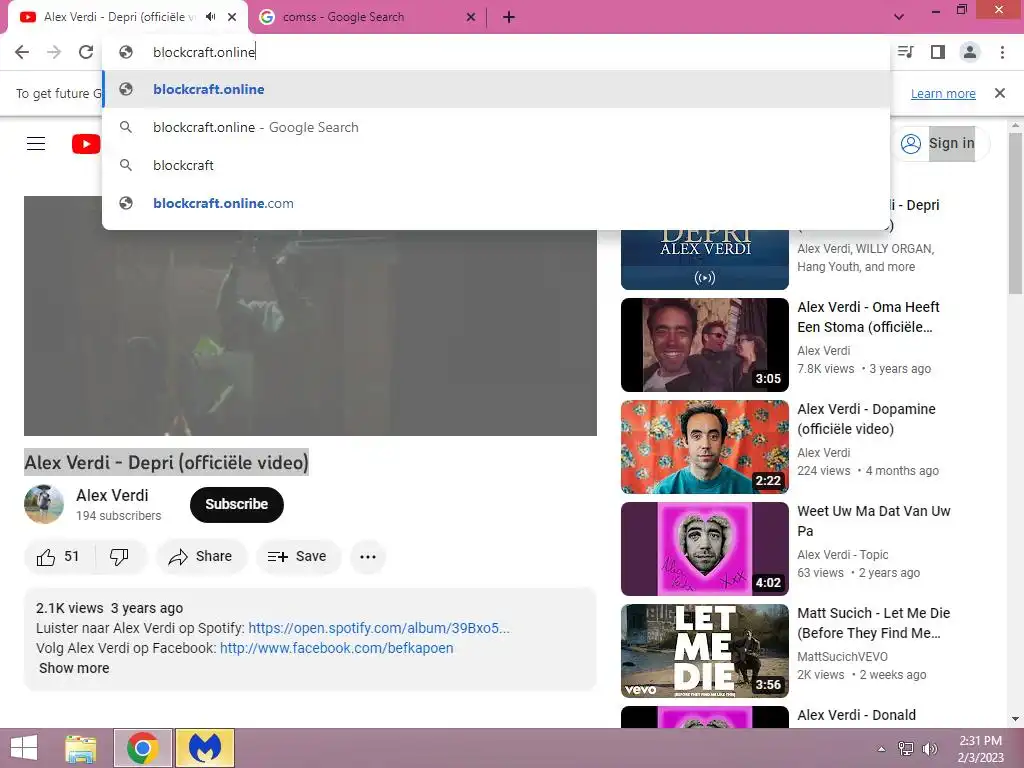Dismiss the info bar with the X
1024x768 pixels.
pyautogui.click(x=1000, y=93)
